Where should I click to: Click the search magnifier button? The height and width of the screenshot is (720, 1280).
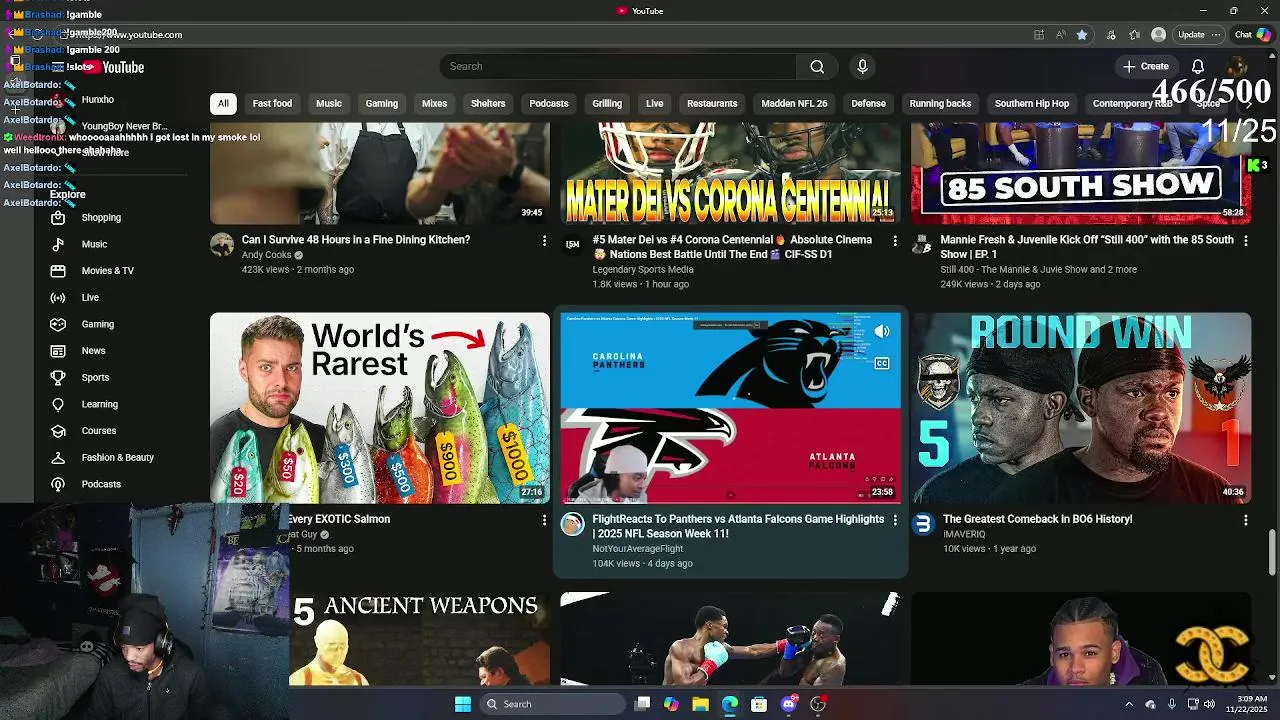point(817,66)
